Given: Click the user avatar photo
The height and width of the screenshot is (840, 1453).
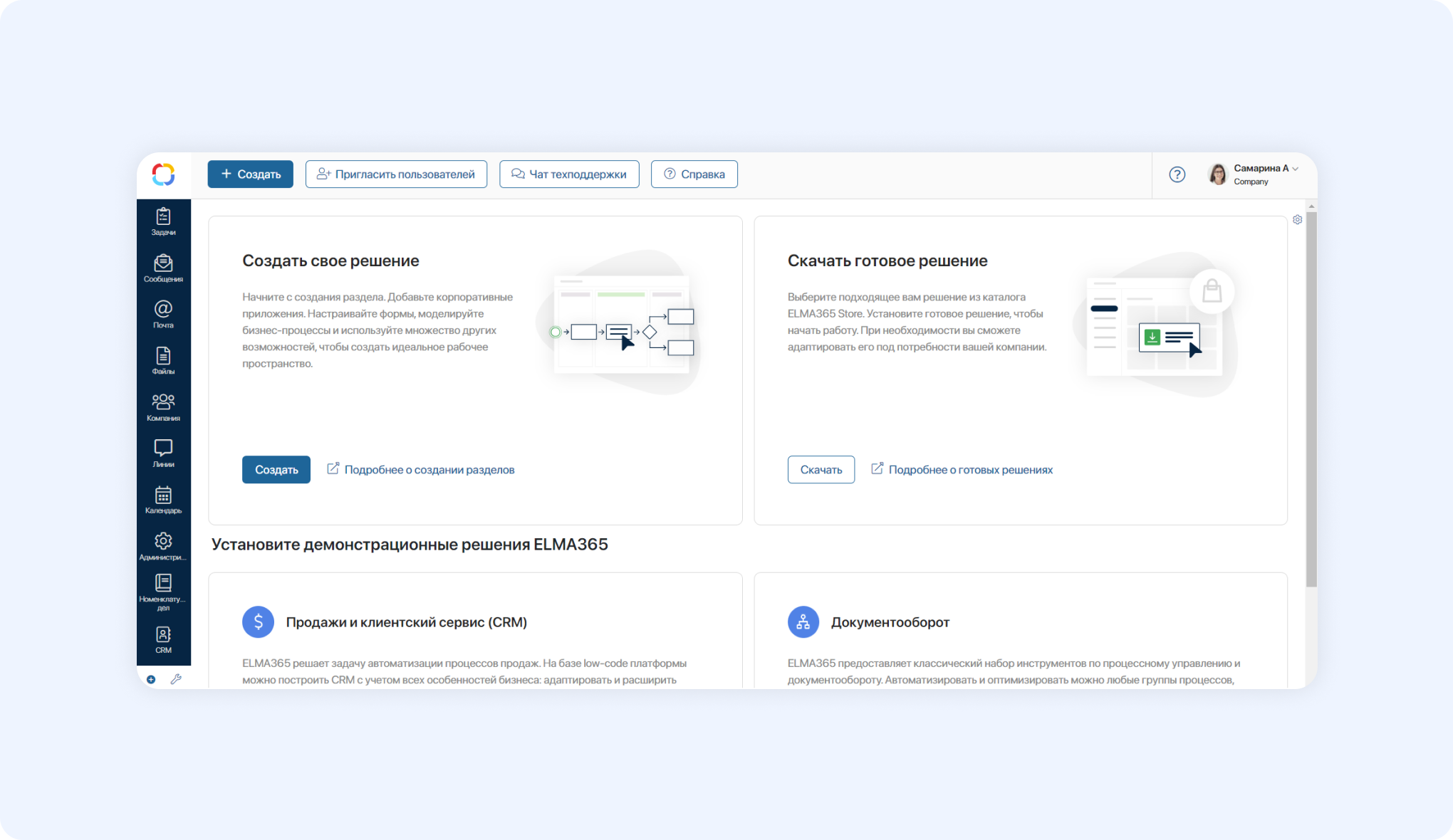Looking at the screenshot, I should pos(1218,174).
